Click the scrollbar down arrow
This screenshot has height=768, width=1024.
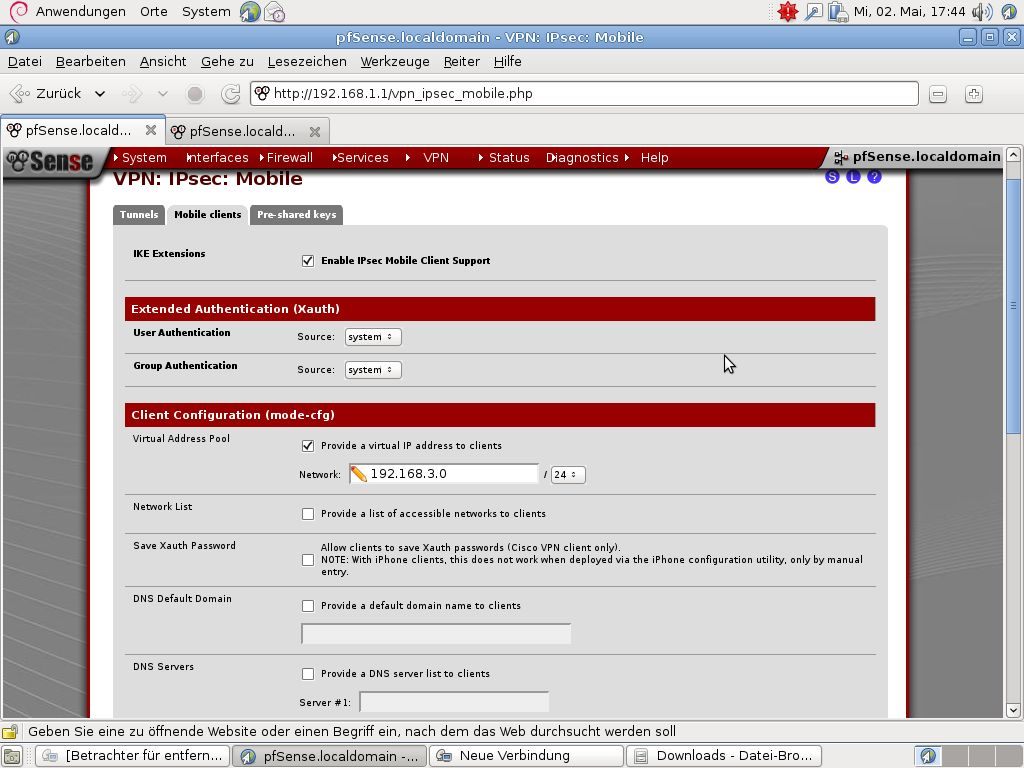click(1013, 710)
